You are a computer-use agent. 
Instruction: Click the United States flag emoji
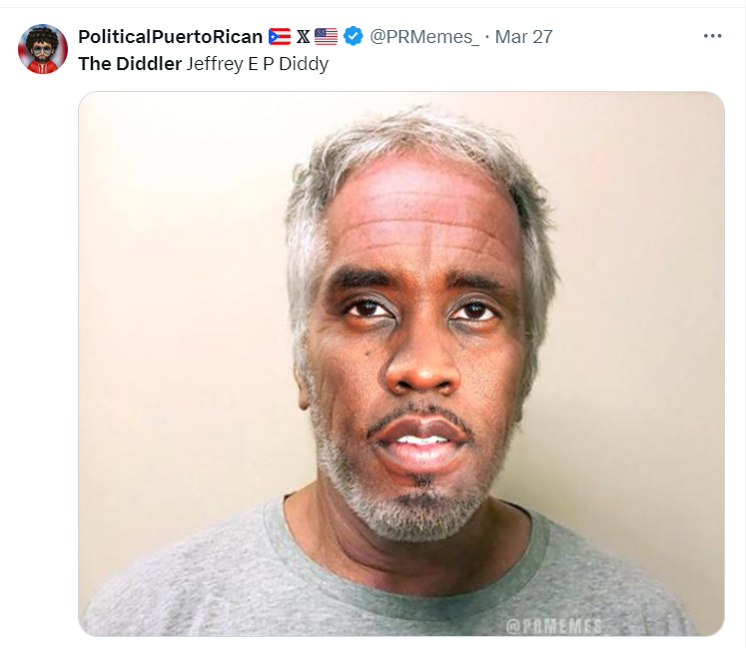coord(326,37)
